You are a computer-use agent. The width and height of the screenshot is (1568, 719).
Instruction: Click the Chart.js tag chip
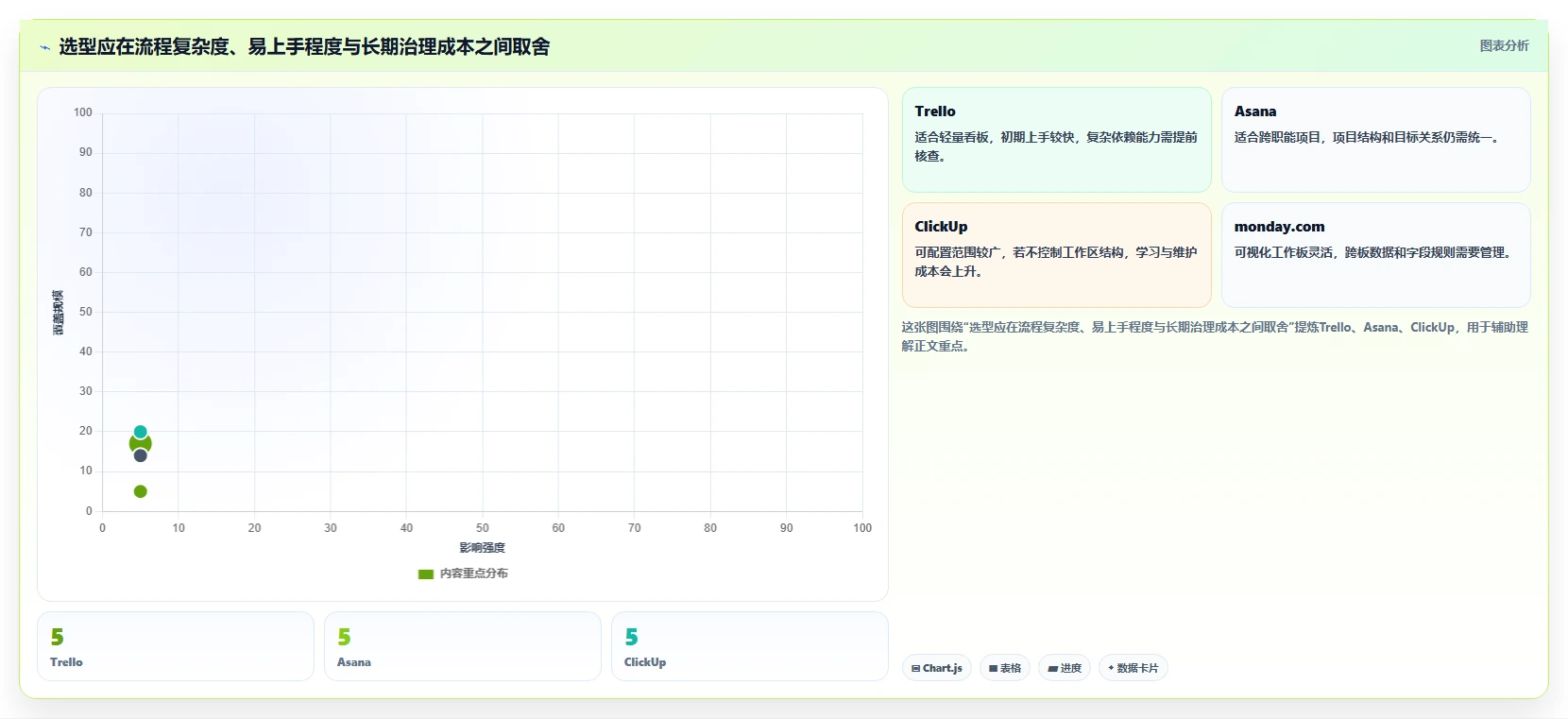tap(936, 668)
